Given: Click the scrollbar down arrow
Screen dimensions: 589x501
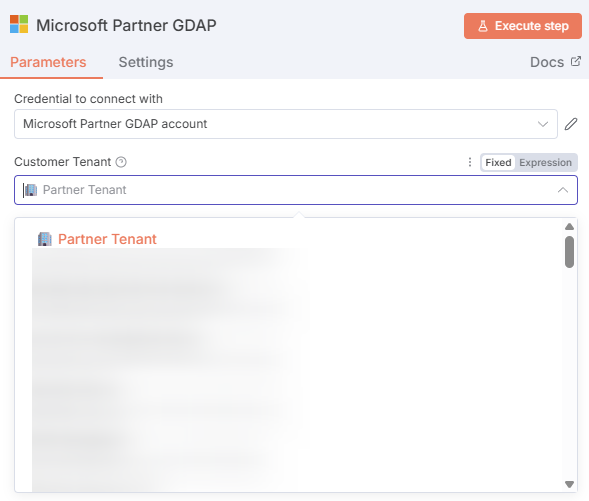Looking at the screenshot, I should [569, 484].
